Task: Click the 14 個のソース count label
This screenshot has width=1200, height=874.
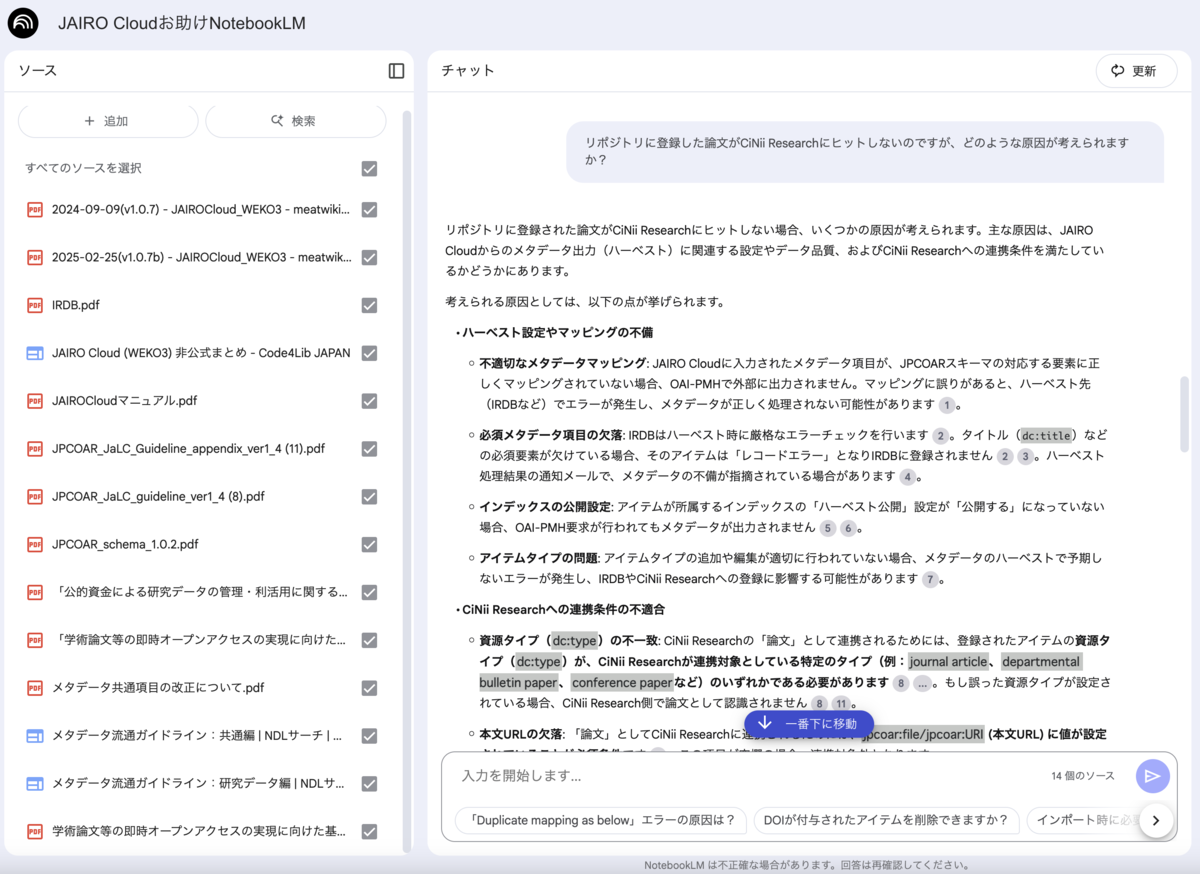Action: click(1082, 776)
